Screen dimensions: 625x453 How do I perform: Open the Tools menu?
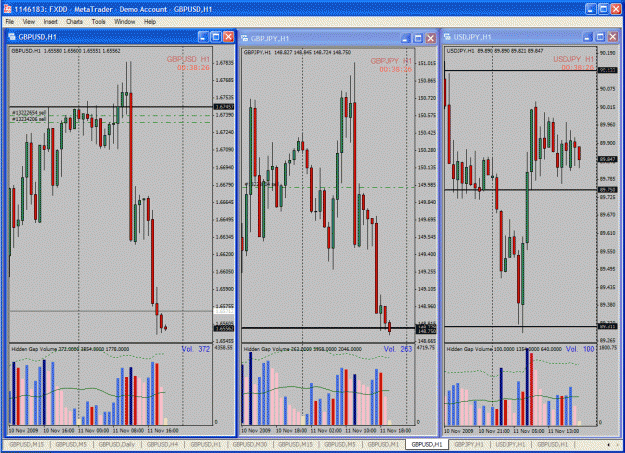(x=98, y=22)
